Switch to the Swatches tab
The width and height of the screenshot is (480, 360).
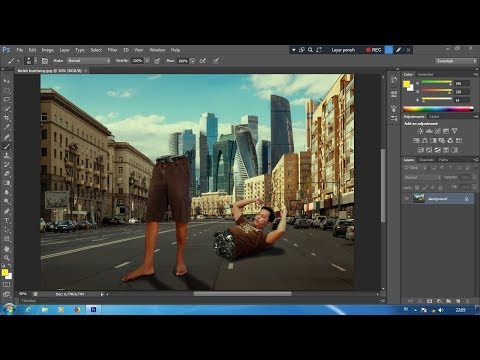425,74
